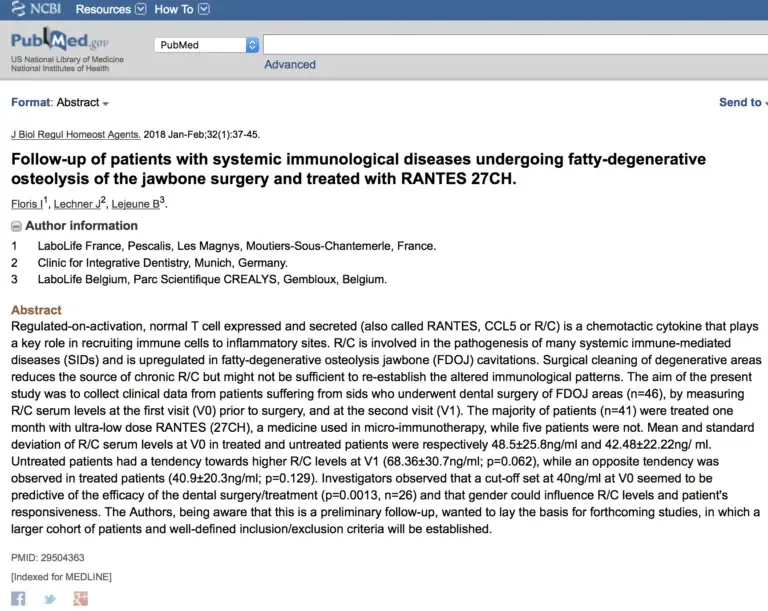
Task: Open the PubMed.gov logo homepage
Action: click(59, 40)
